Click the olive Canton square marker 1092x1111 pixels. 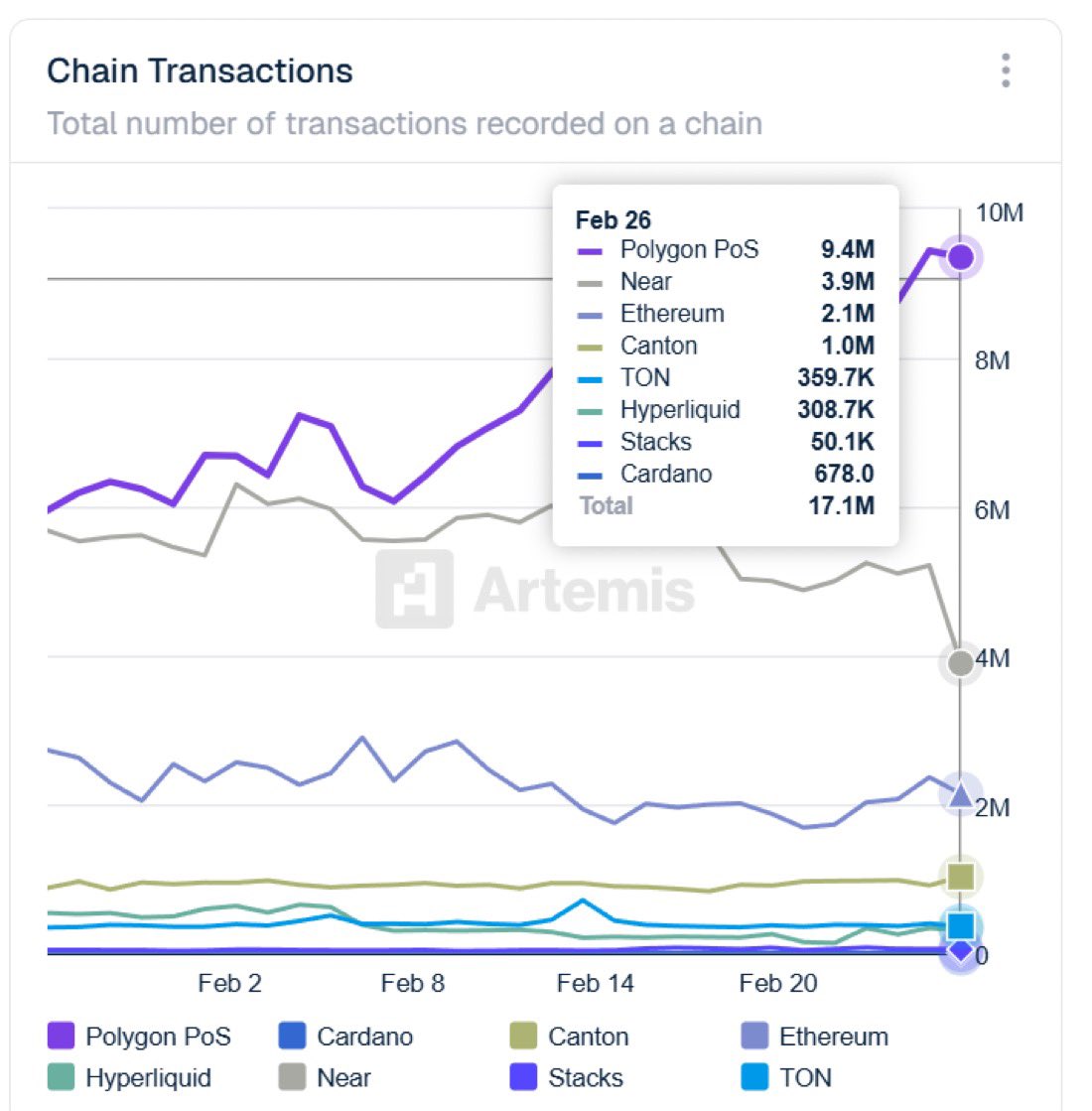click(960, 877)
